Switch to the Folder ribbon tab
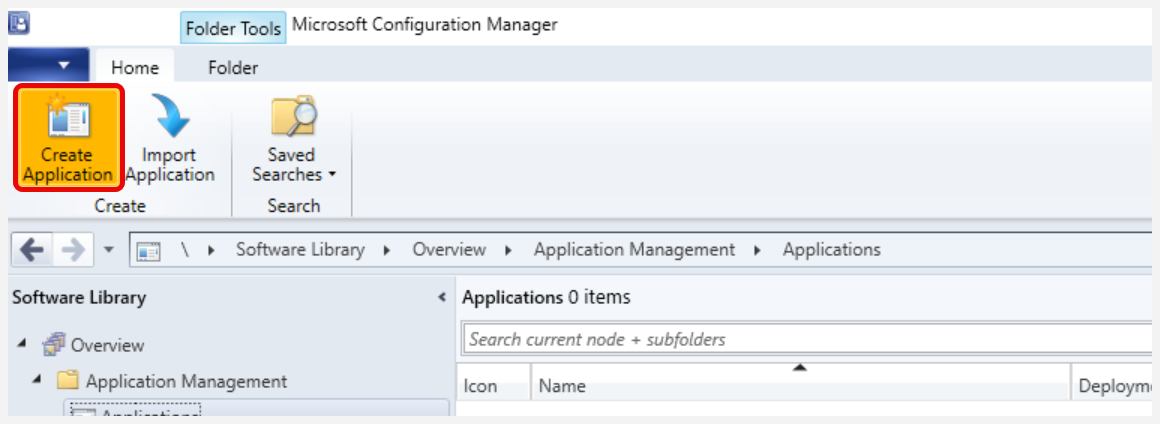The image size is (1160, 424). [233, 67]
